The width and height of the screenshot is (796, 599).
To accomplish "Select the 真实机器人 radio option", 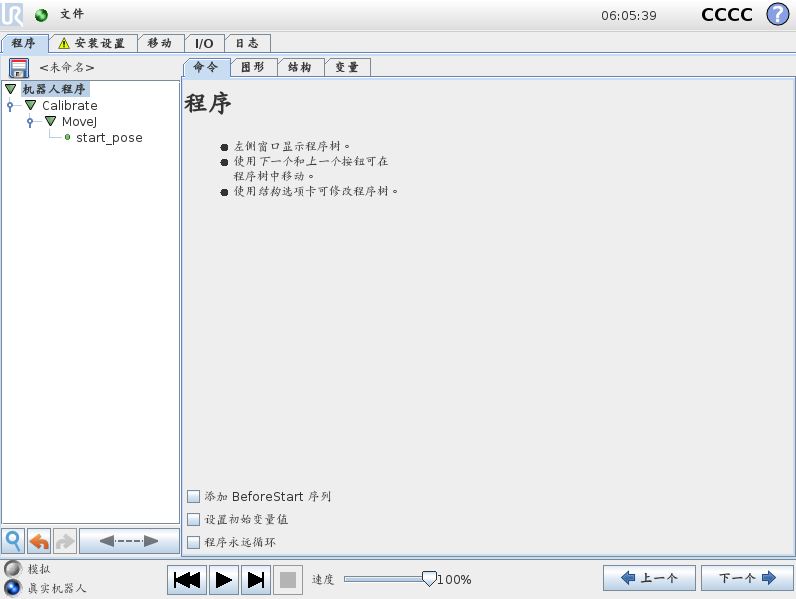I will click(x=13, y=588).
